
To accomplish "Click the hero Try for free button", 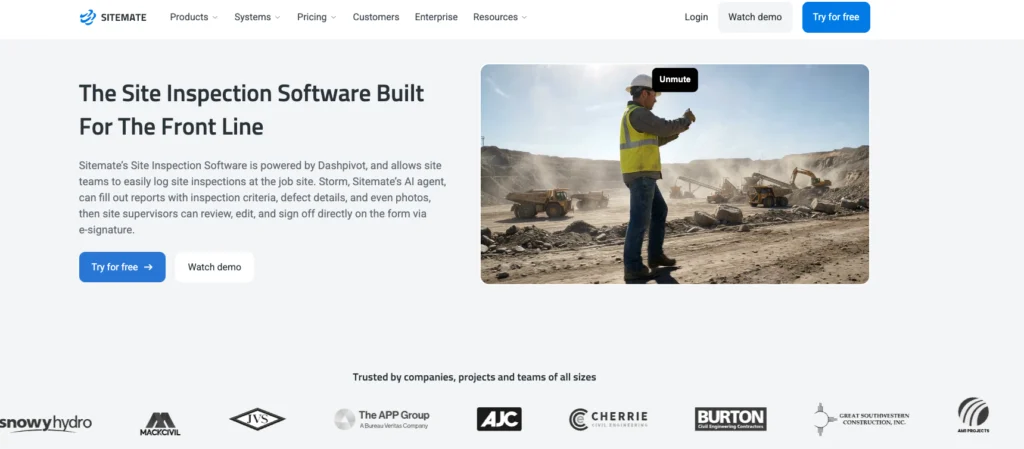I will click(x=122, y=267).
